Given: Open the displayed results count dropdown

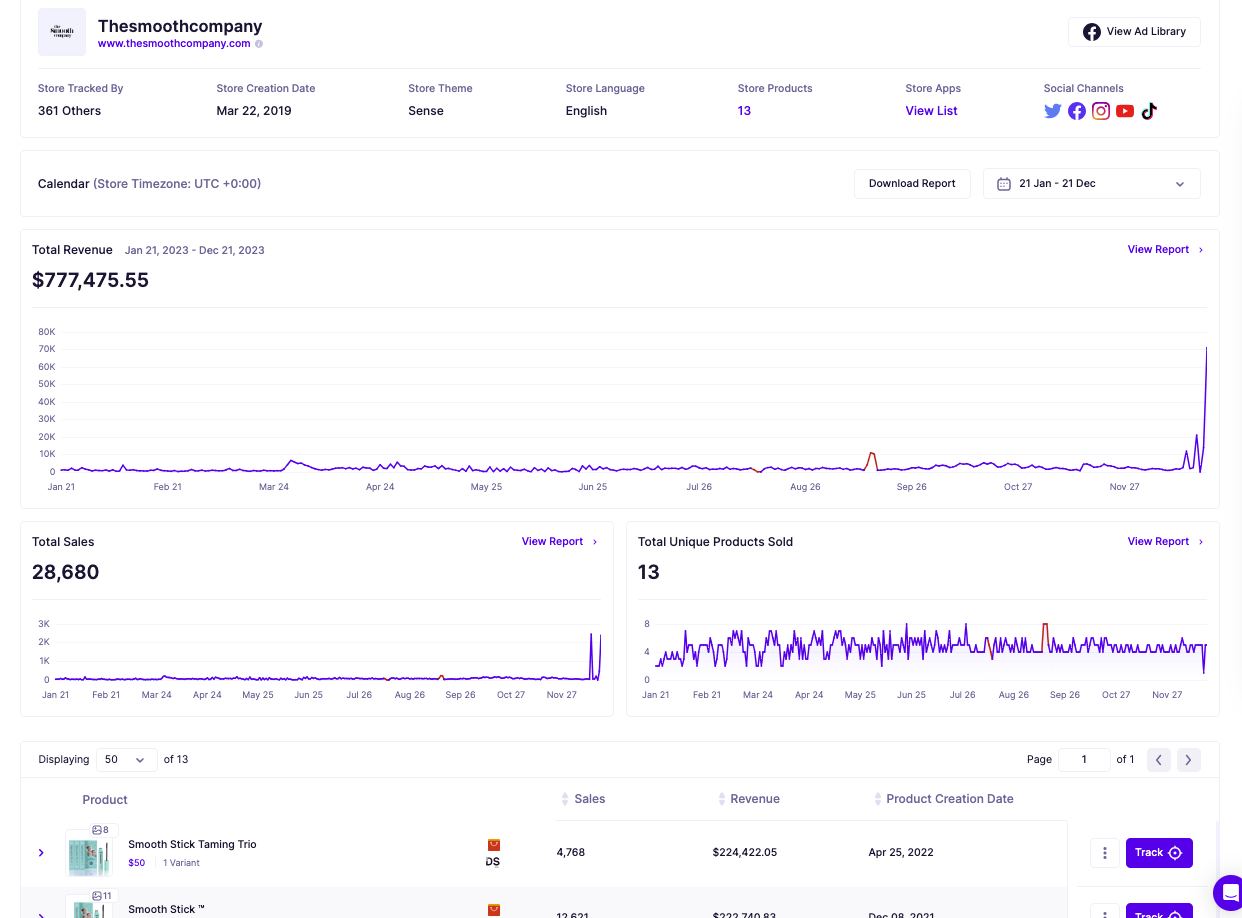Looking at the screenshot, I should [x=126, y=759].
